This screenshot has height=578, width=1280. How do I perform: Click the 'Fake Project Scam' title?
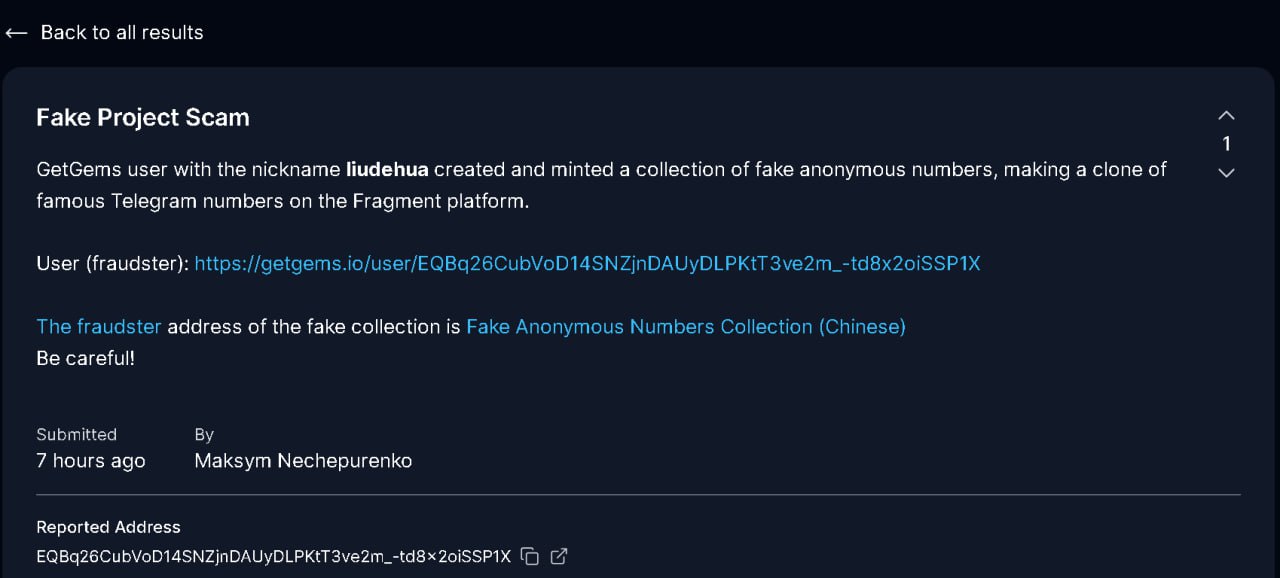coord(143,118)
